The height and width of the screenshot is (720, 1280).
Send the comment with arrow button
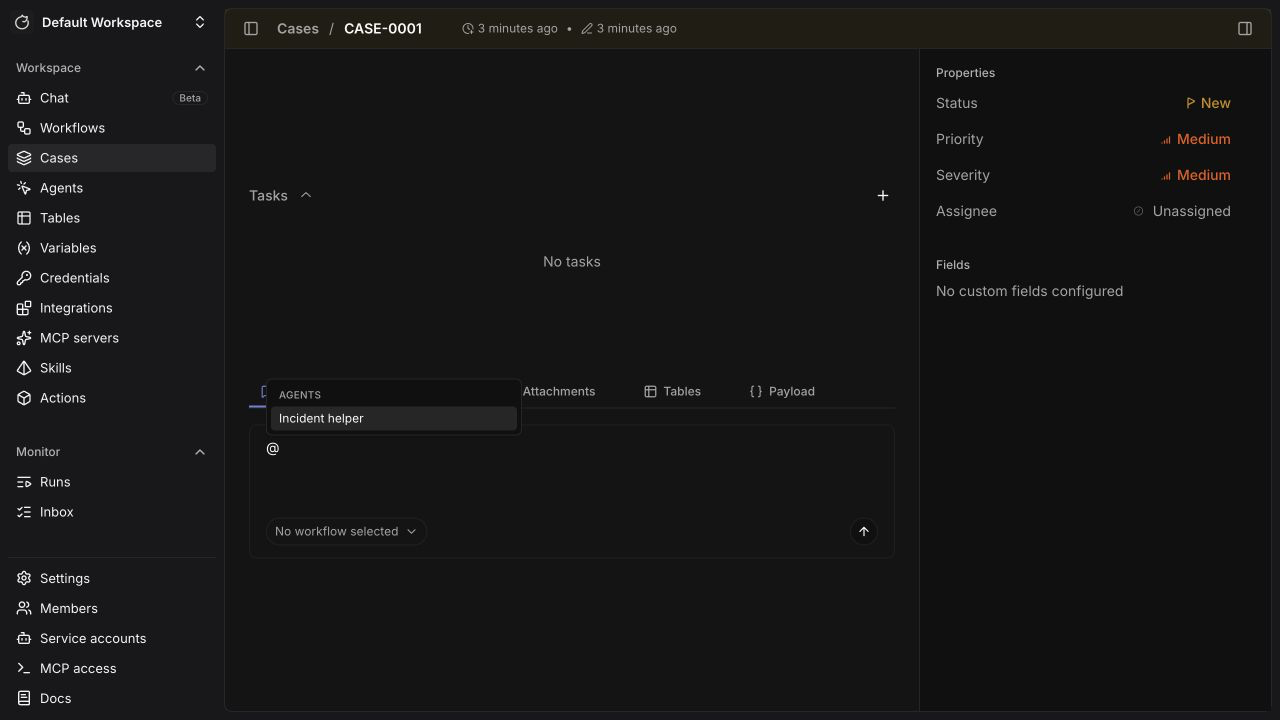point(864,531)
